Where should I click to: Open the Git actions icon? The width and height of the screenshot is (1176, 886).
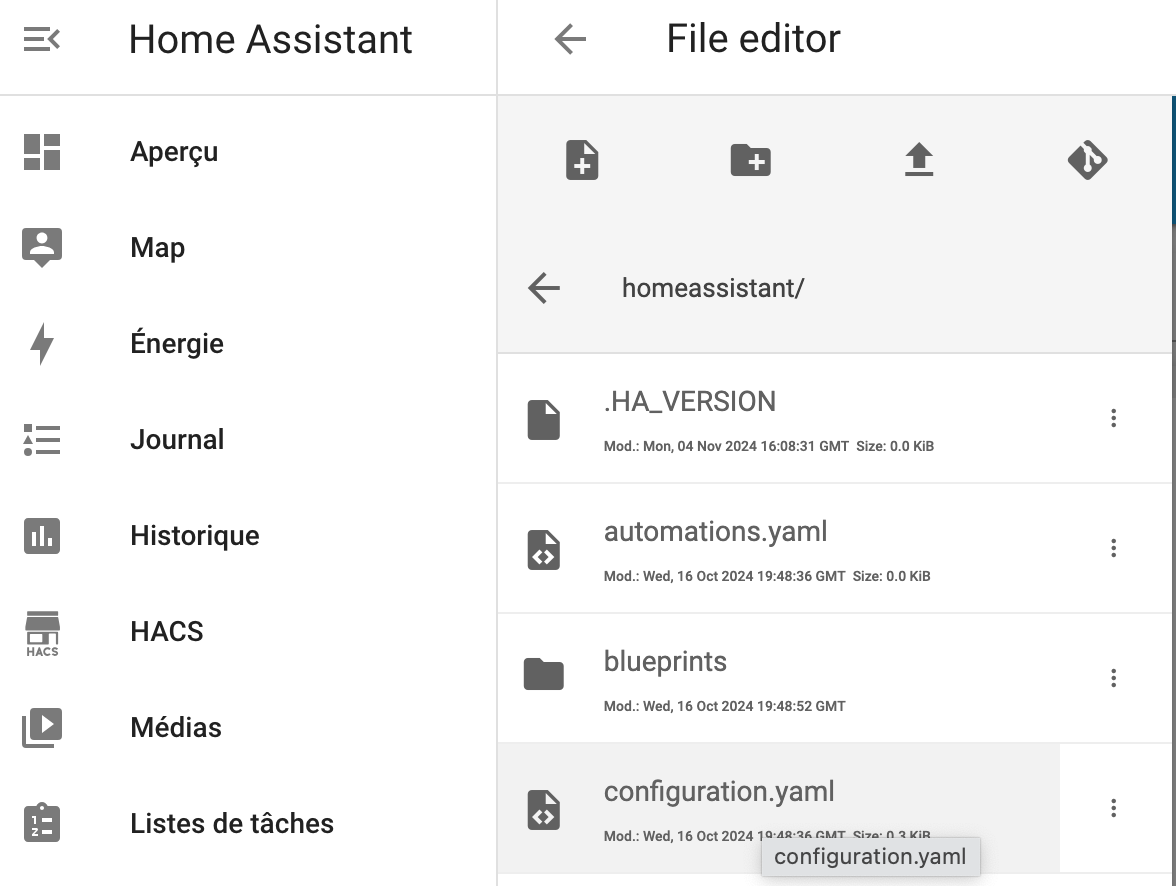pos(1088,160)
